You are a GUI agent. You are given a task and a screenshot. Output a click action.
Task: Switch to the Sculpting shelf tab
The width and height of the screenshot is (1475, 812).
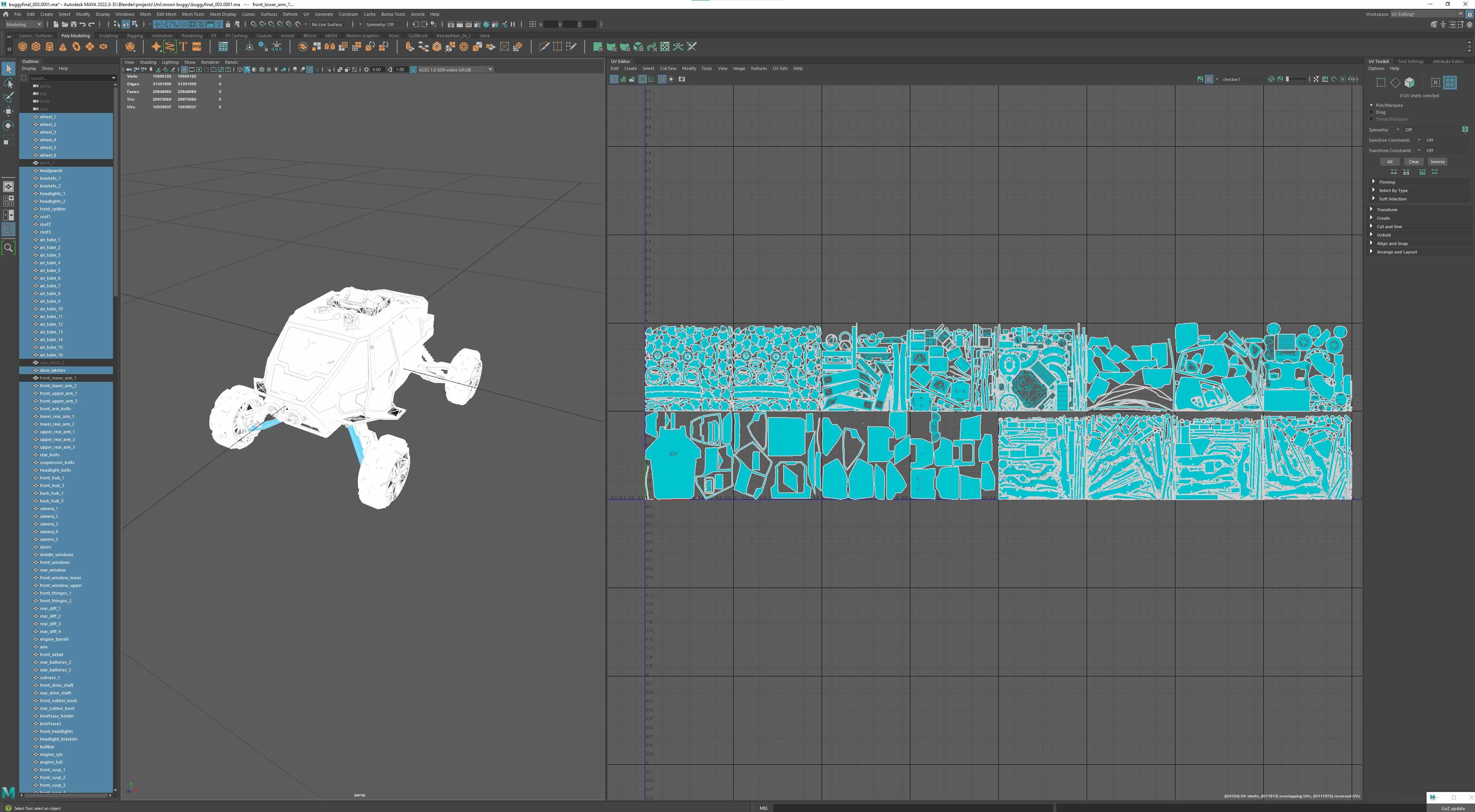108,35
